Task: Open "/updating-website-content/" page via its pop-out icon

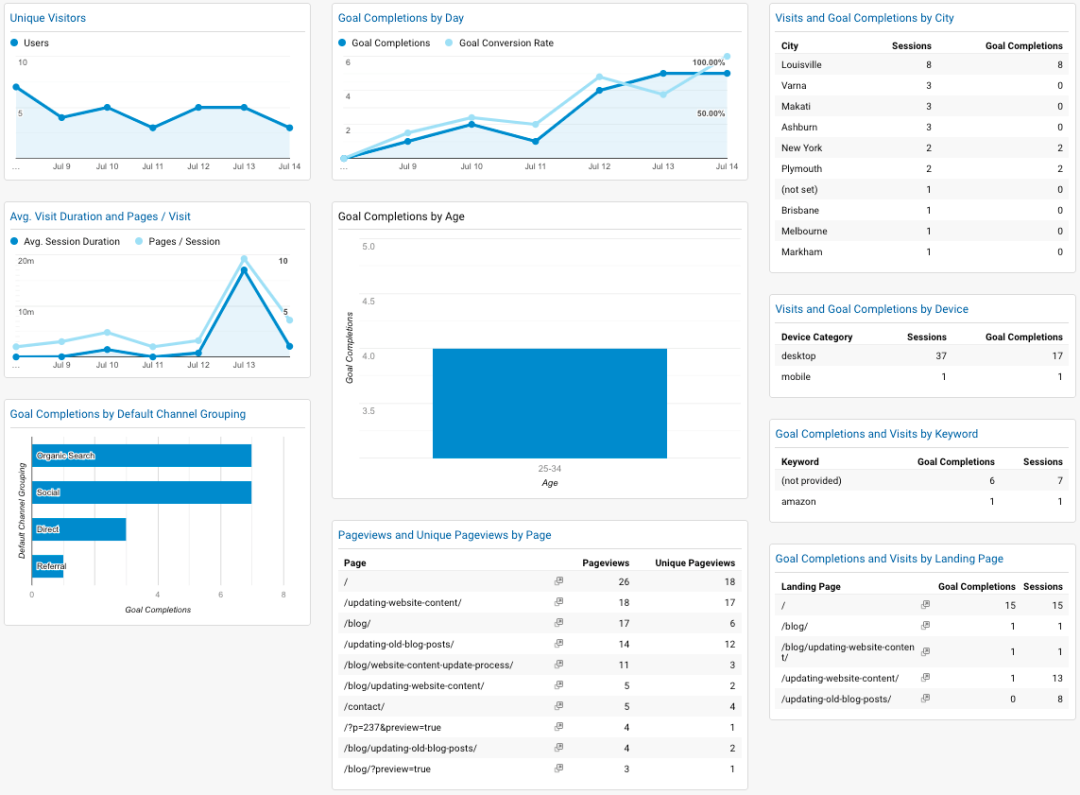Action: point(558,603)
